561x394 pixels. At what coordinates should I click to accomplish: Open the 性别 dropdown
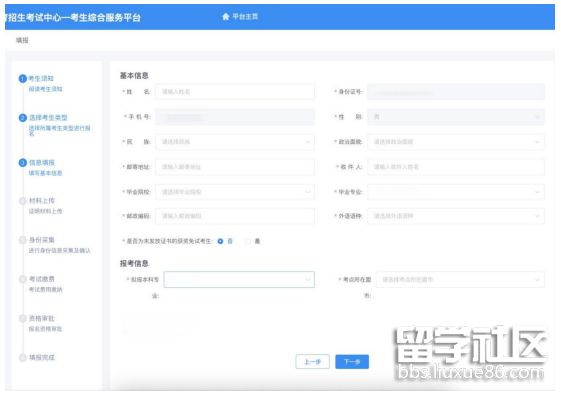point(456,117)
